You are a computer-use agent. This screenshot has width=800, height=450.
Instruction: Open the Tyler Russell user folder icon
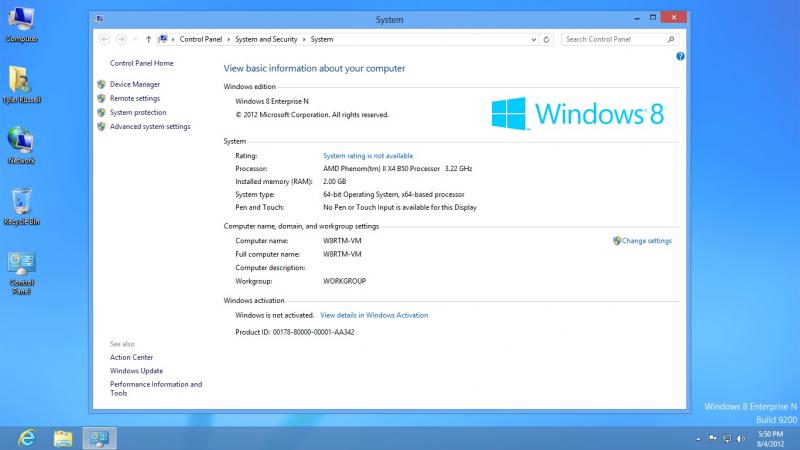coord(21,85)
